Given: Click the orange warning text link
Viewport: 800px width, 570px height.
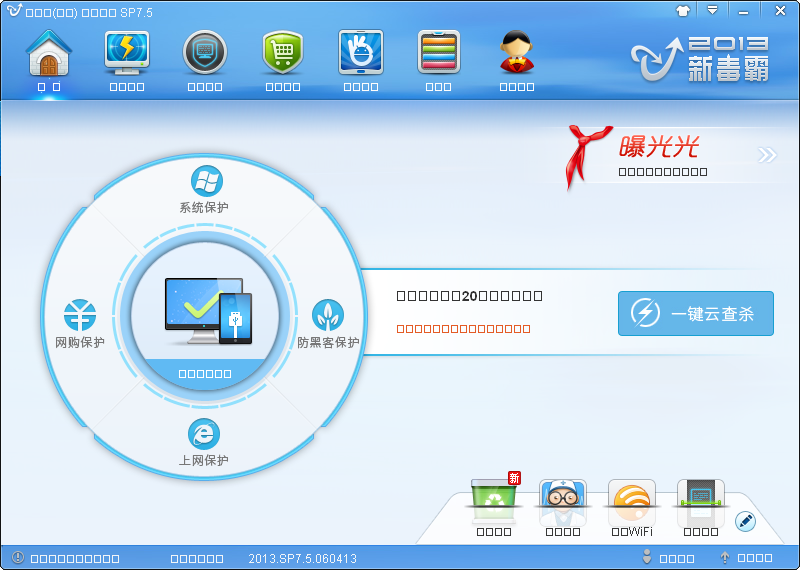Looking at the screenshot, I should (463, 329).
